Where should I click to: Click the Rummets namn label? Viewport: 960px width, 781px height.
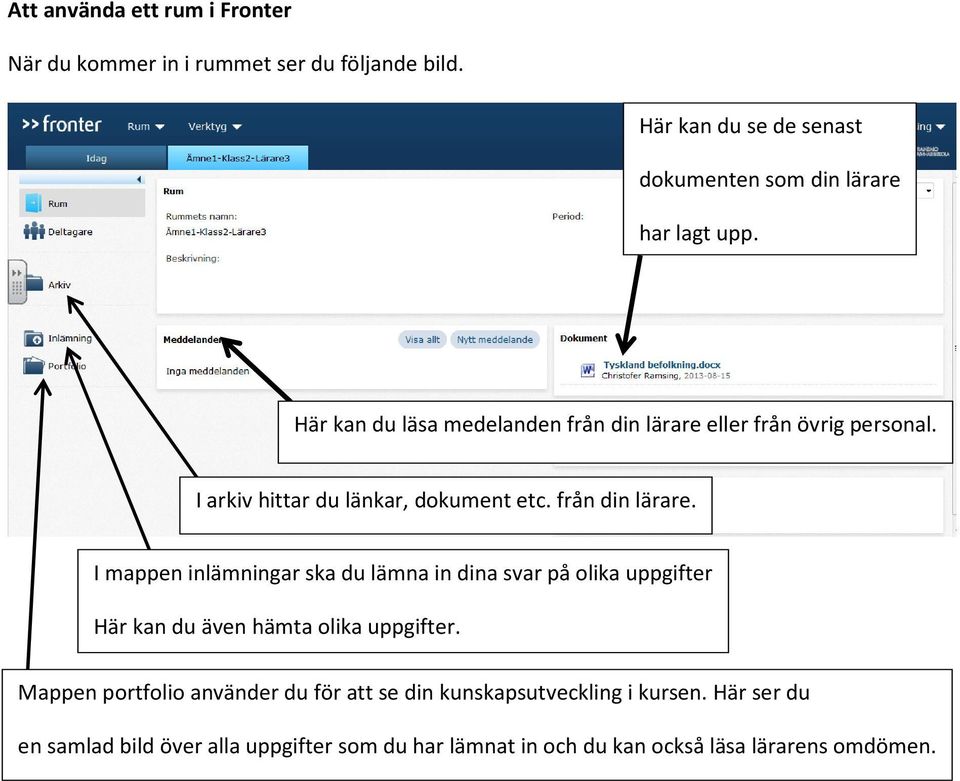[x=201, y=216]
